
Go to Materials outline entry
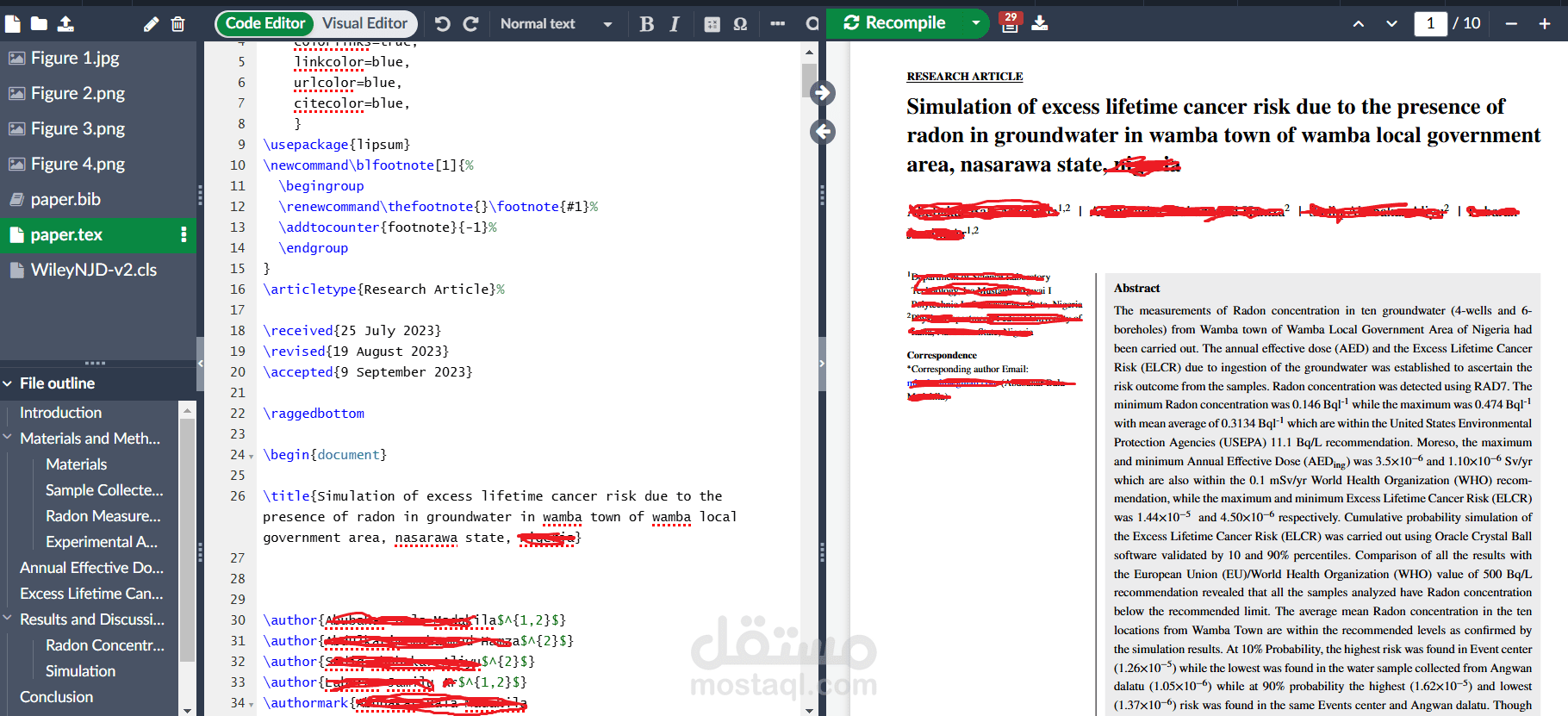click(77, 464)
